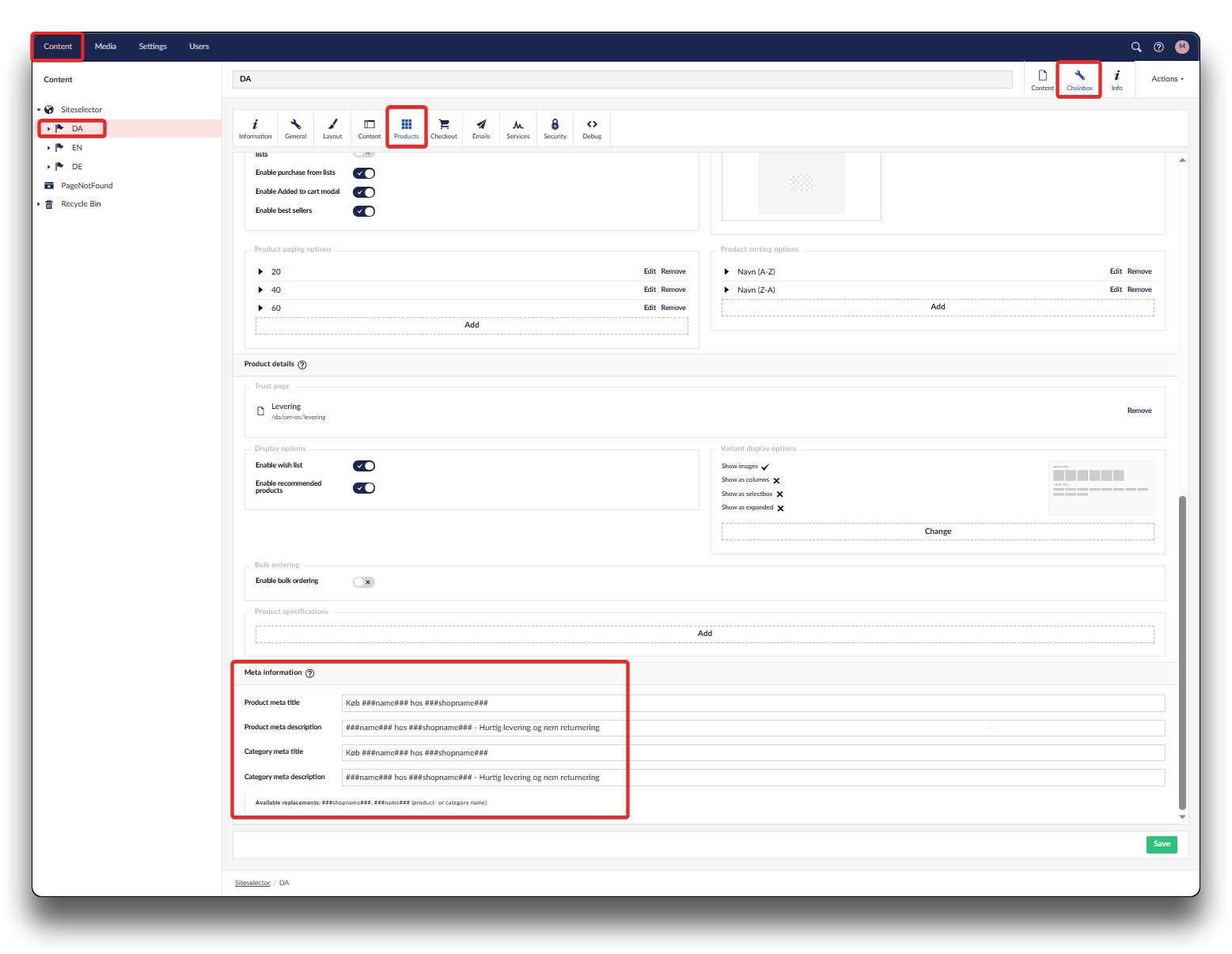Expand the Navn (A-Z) sorting option
Screen dimensions: 1232x954
pos(726,271)
